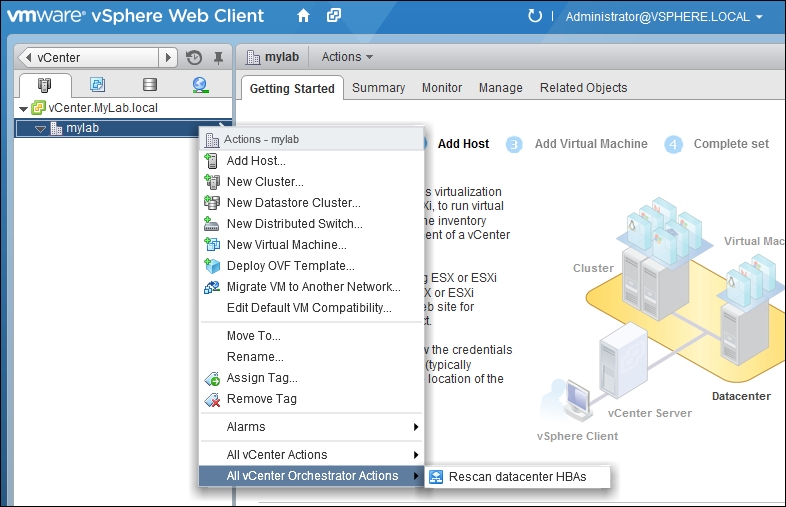The height and width of the screenshot is (507, 786).
Task: Click the Rescan datacenter HBAs workflow icon
Action: (x=436, y=477)
